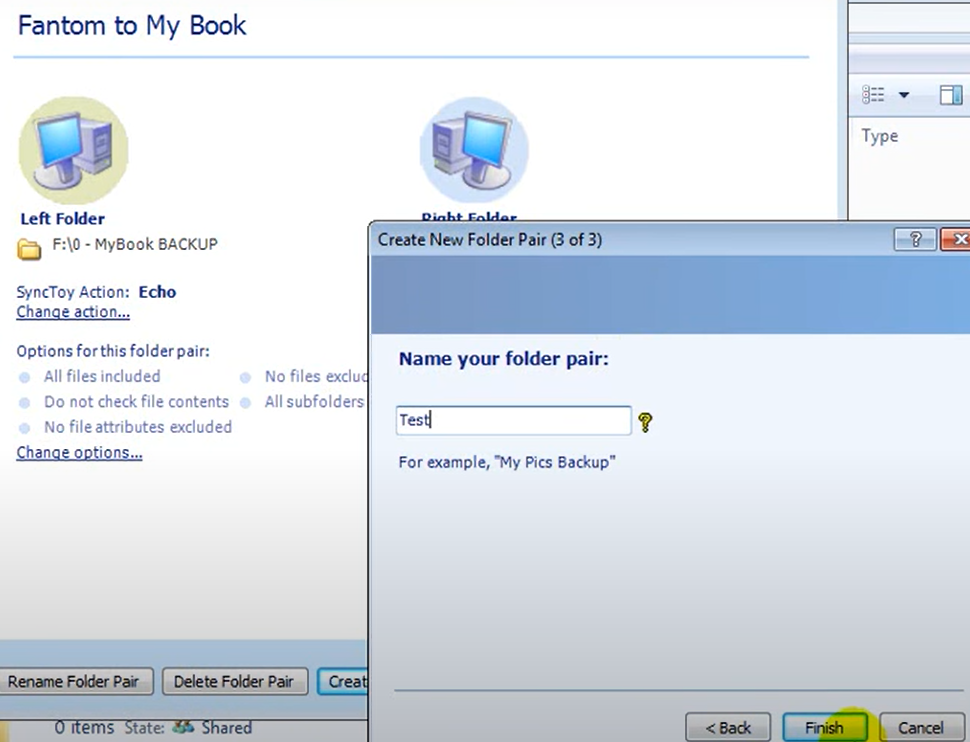Click the '0 items' status bar text
The height and width of the screenshot is (742, 970).
point(84,727)
